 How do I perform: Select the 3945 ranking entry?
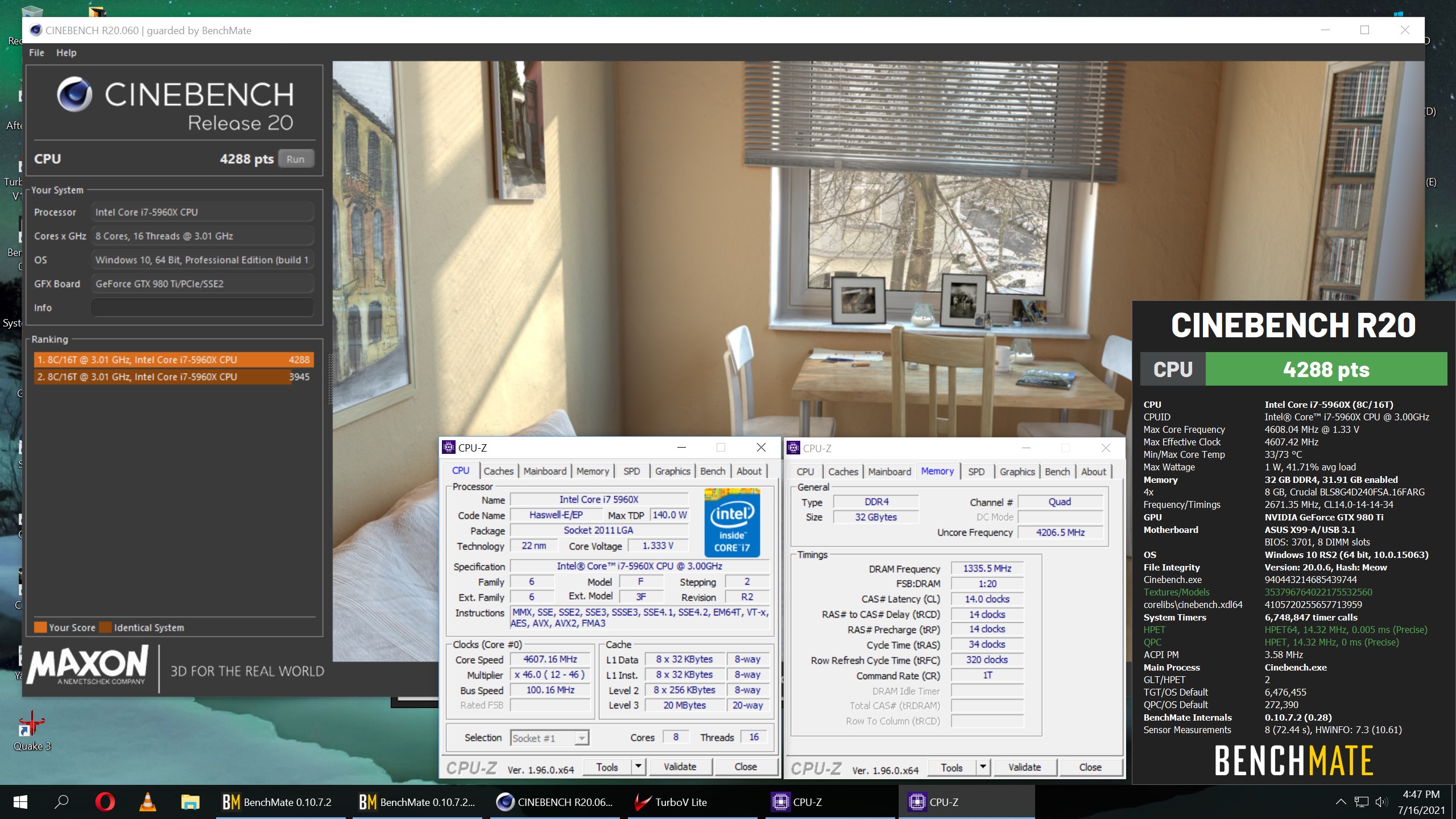click(173, 377)
